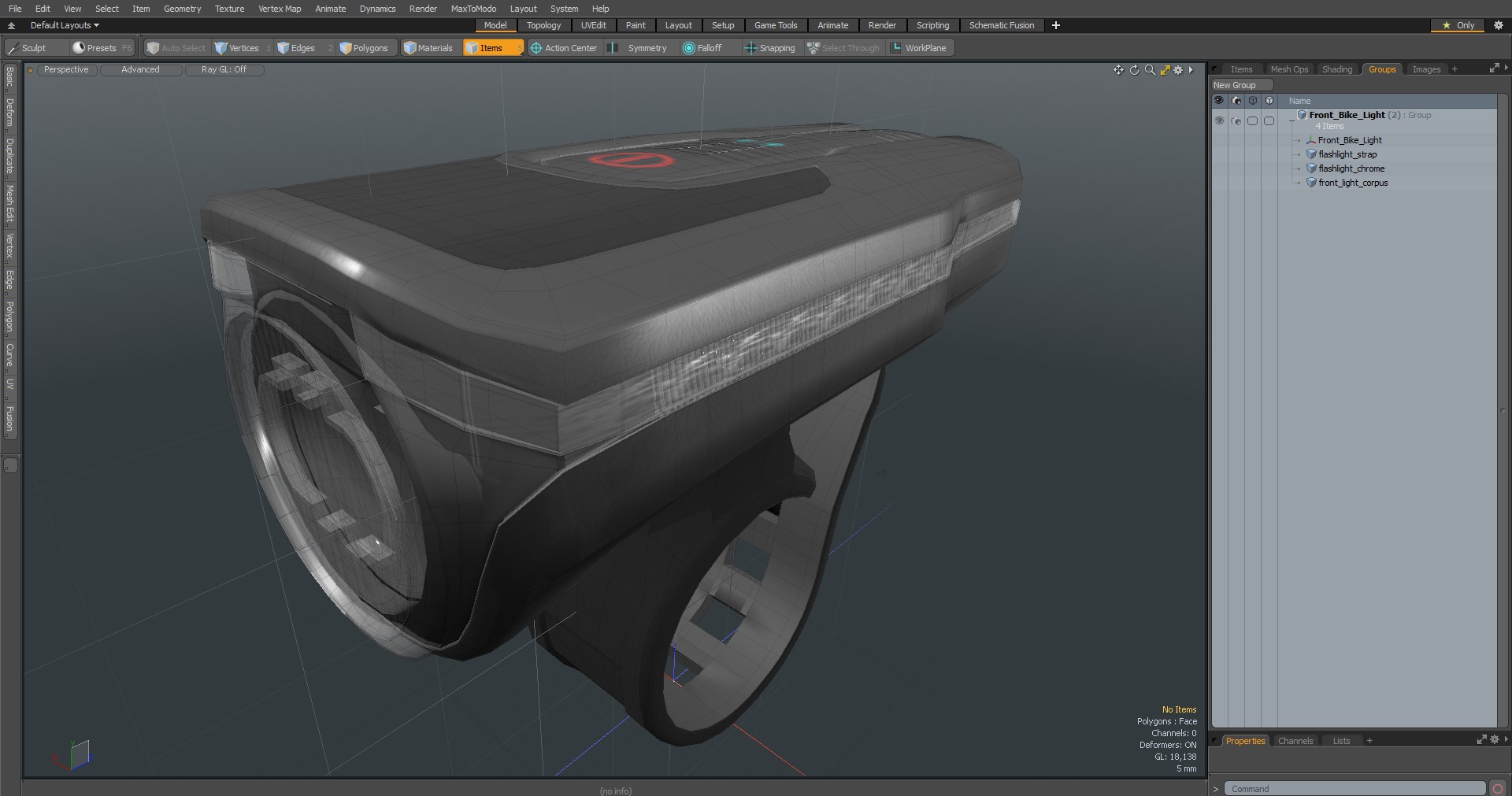The width and height of the screenshot is (1512, 796).
Task: Toggle the Ray GL: Off button
Action: (x=224, y=70)
